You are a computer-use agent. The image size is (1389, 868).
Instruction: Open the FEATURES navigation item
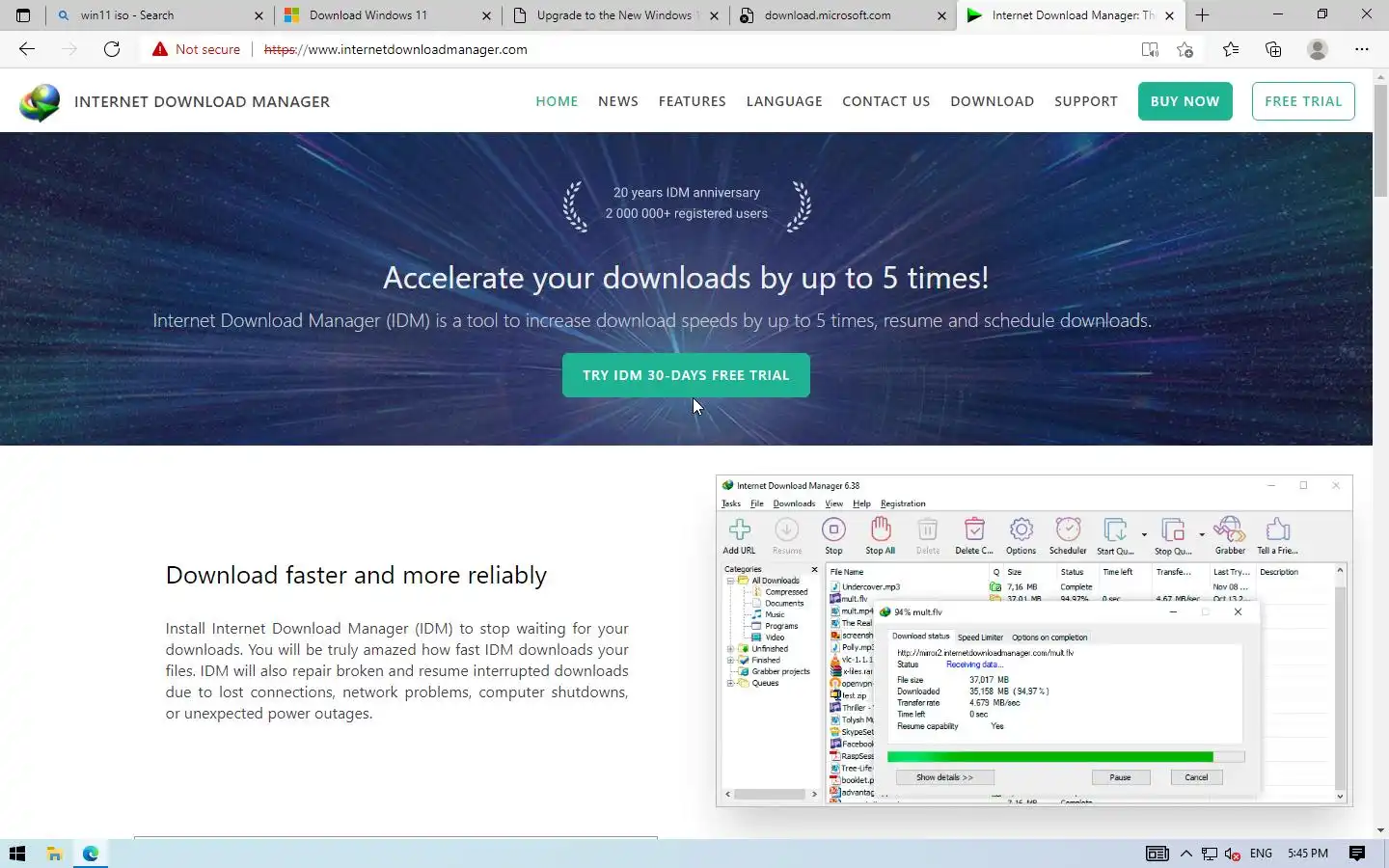[693, 101]
